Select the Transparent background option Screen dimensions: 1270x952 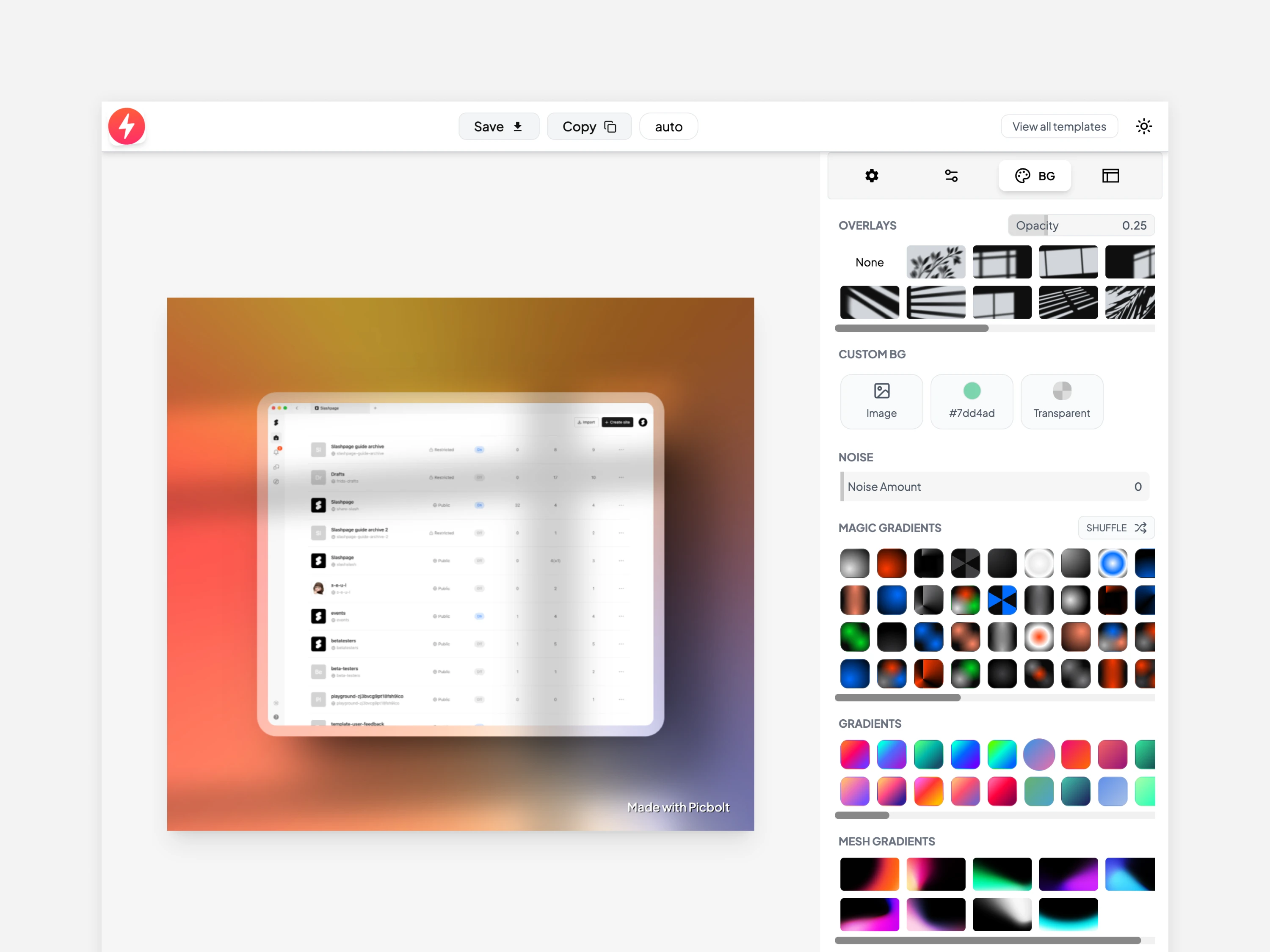[x=1061, y=401]
